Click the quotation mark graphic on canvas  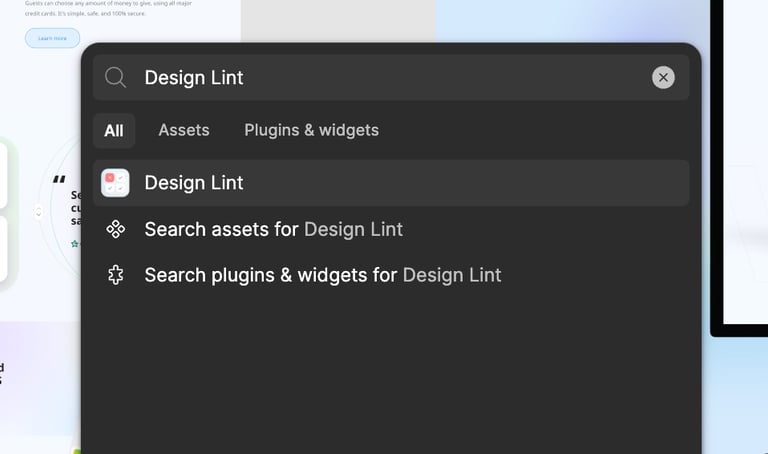pos(59,179)
